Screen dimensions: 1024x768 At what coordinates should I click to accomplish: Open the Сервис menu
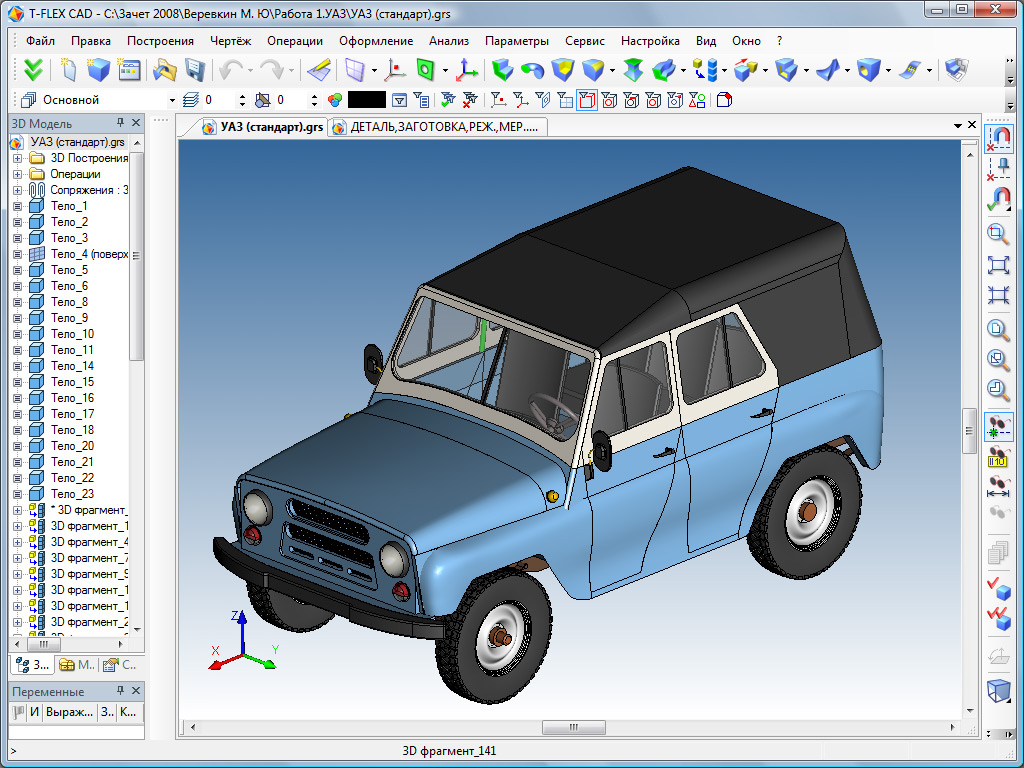coord(584,40)
